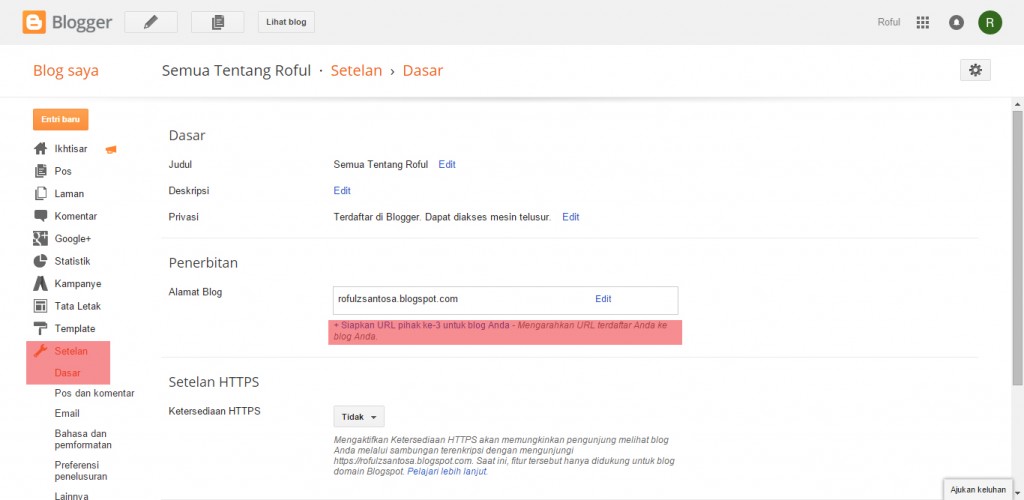Click the Tata Letak layout icon
The height and width of the screenshot is (500, 1024).
pos(40,306)
